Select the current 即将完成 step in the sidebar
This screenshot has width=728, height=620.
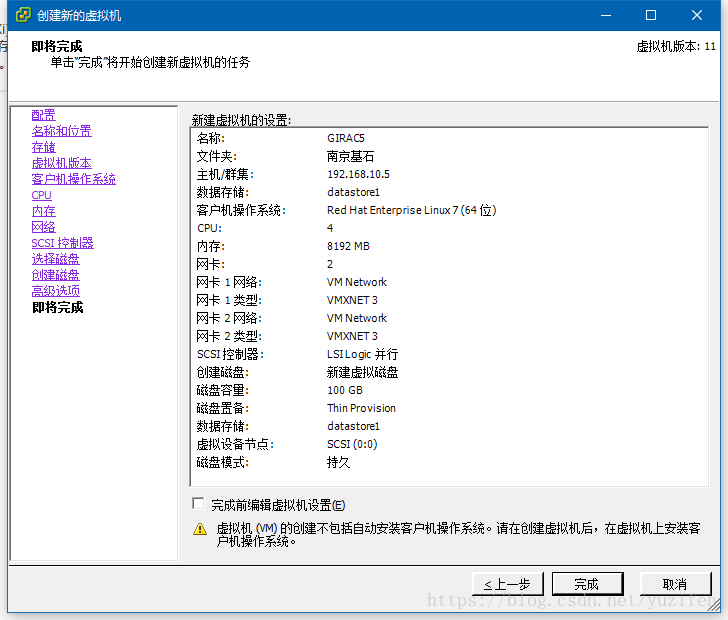tap(58, 307)
